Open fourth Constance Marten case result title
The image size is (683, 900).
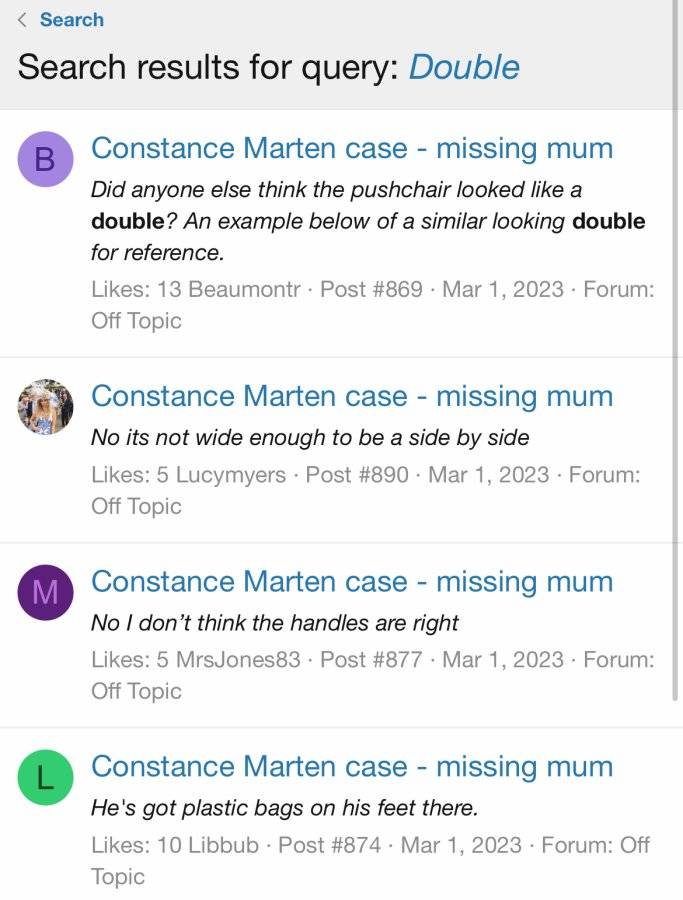(352, 767)
